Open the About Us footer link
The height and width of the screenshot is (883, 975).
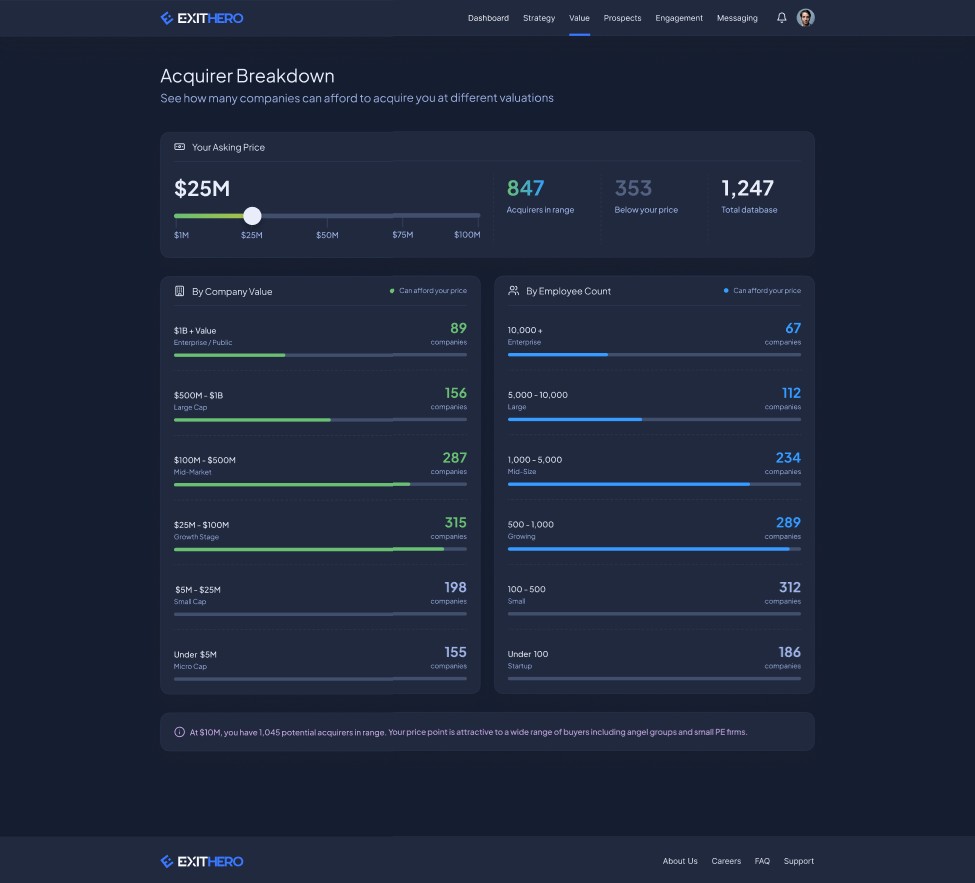[680, 861]
